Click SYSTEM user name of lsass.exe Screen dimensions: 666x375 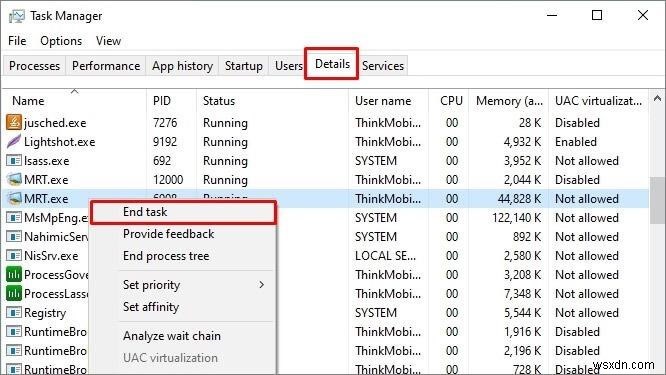point(376,161)
